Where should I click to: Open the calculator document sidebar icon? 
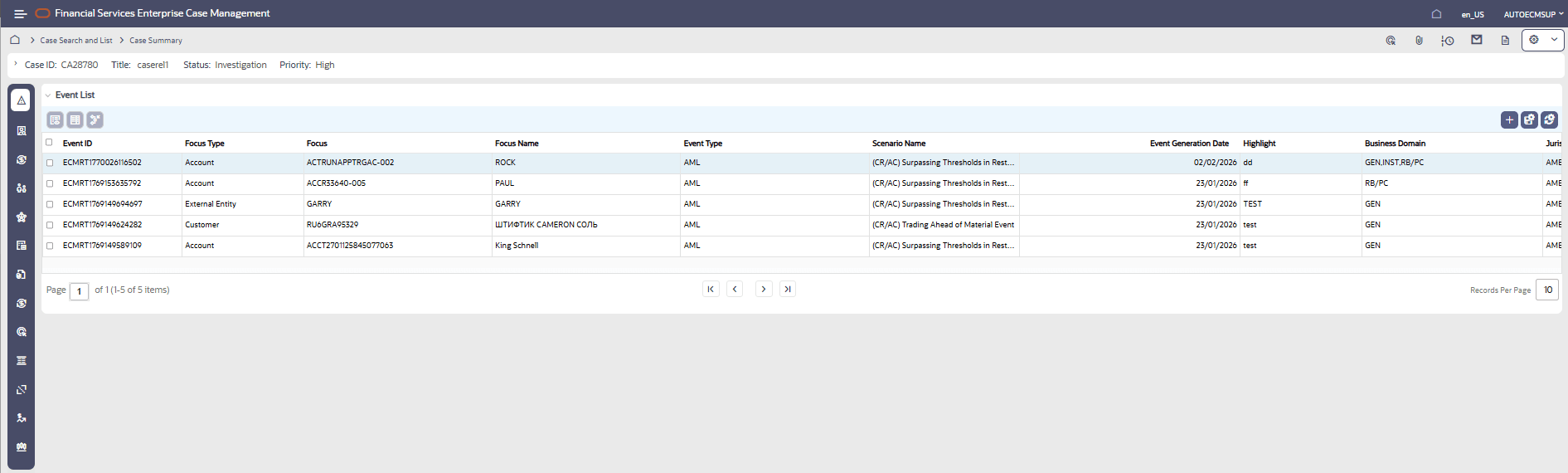click(21, 246)
